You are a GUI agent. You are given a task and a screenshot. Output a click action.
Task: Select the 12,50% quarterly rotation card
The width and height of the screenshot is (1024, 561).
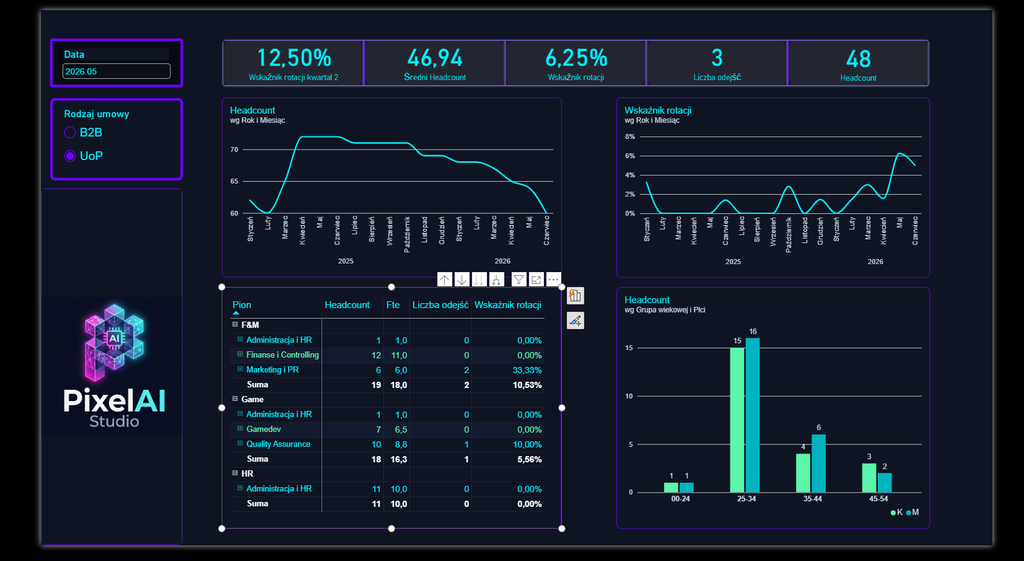[293, 63]
